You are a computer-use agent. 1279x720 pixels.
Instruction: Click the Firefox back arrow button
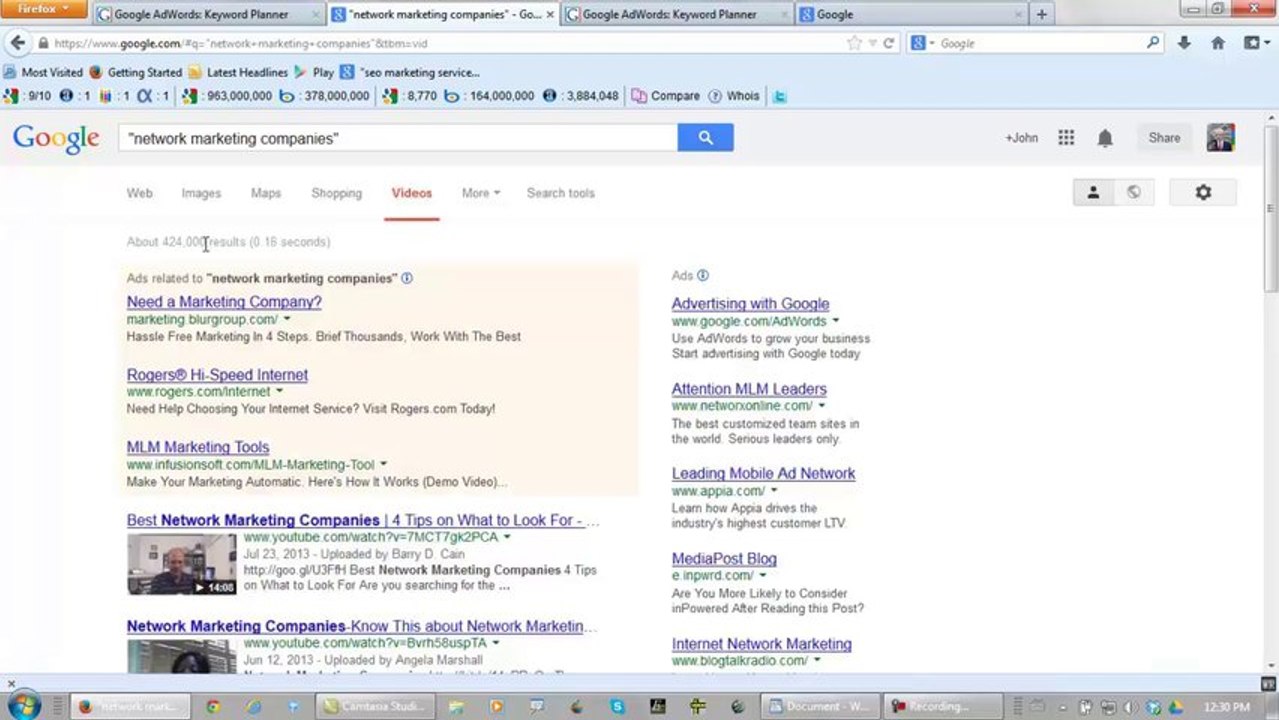18,43
